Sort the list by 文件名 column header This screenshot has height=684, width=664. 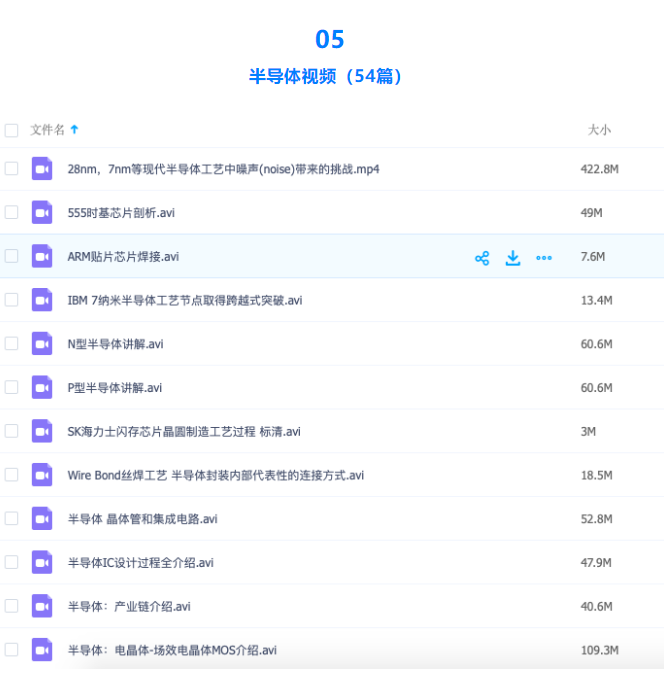(x=48, y=130)
